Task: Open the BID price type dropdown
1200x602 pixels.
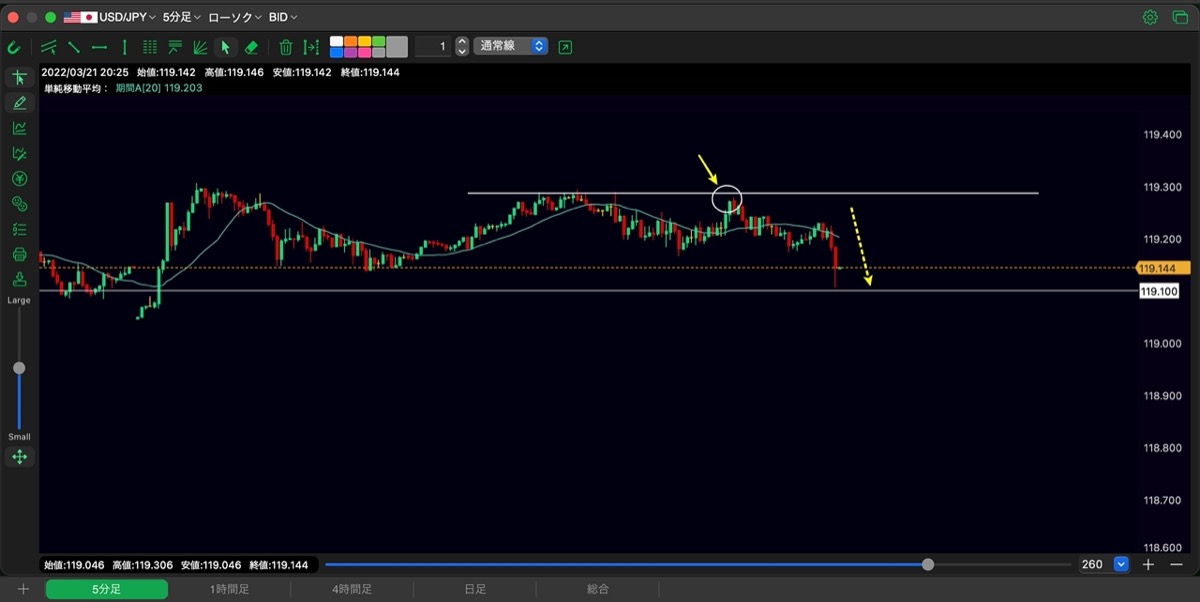Action: click(283, 17)
